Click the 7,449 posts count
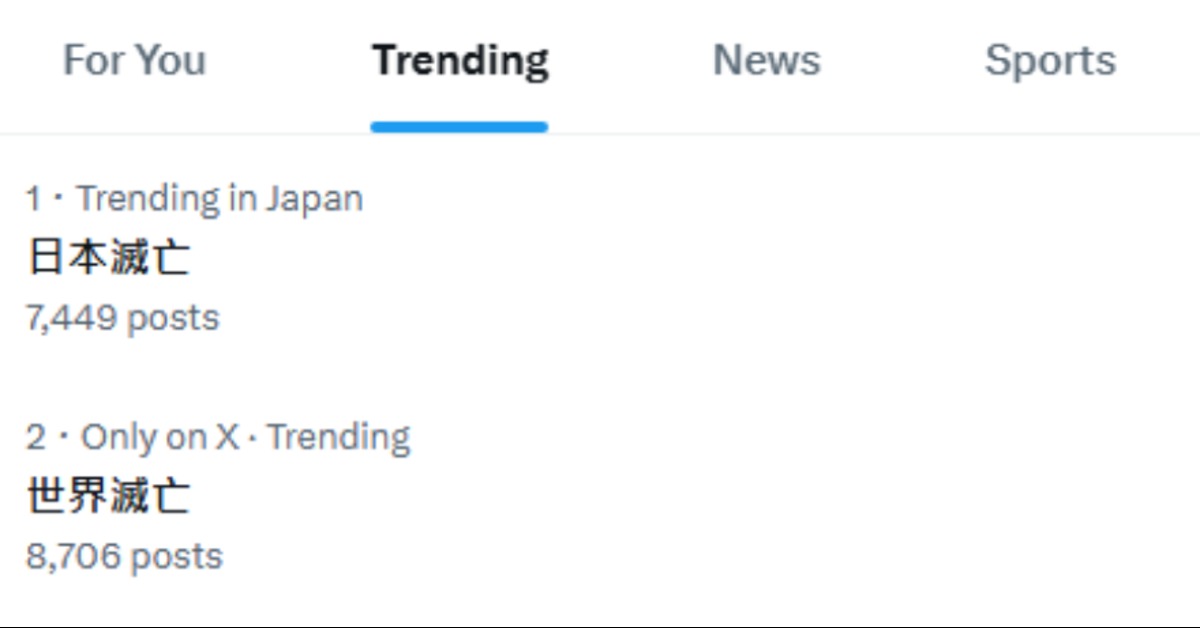Screen dimensions: 1200x628 pos(122,318)
